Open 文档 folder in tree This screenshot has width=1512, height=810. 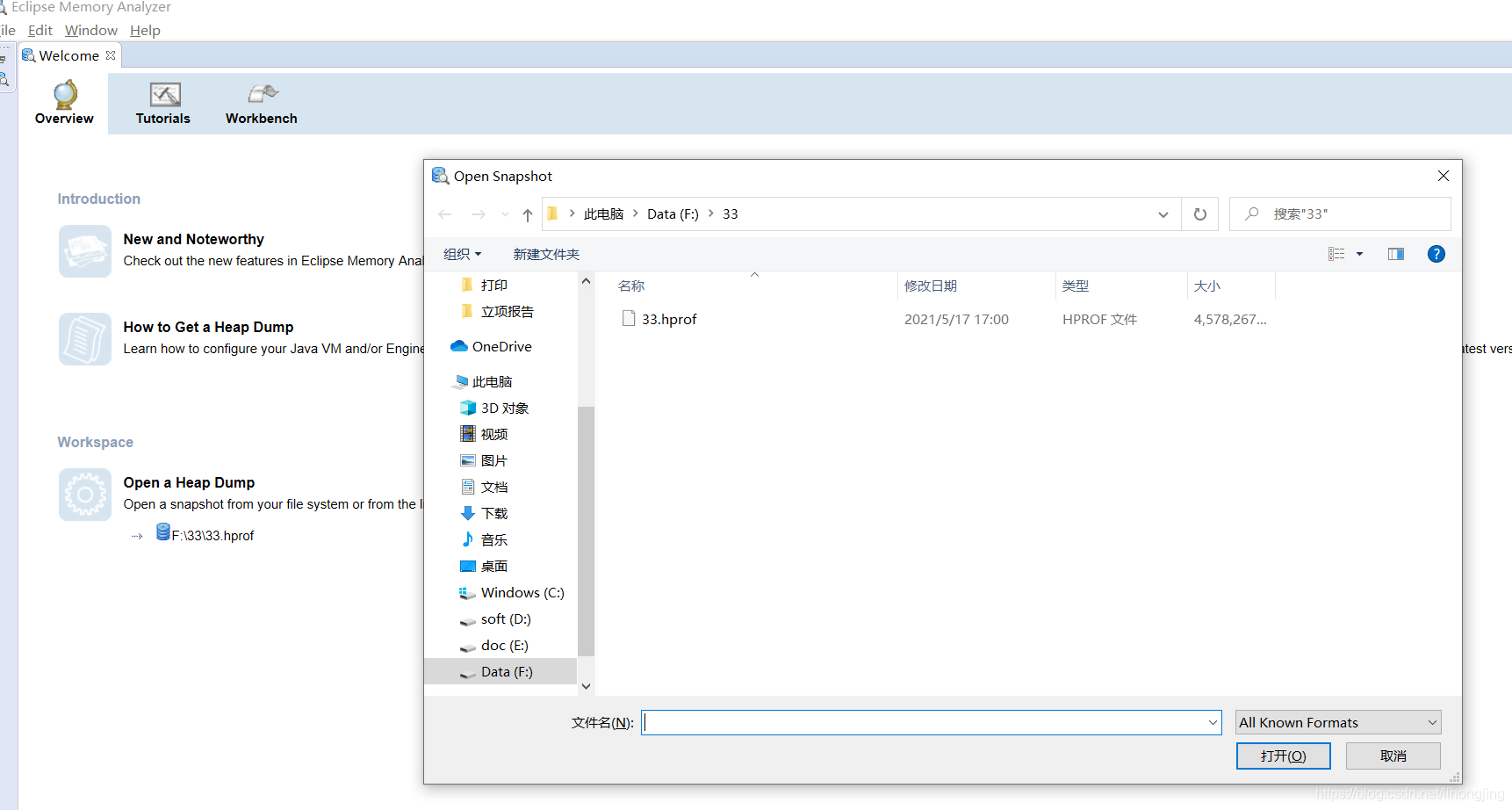(x=485, y=487)
